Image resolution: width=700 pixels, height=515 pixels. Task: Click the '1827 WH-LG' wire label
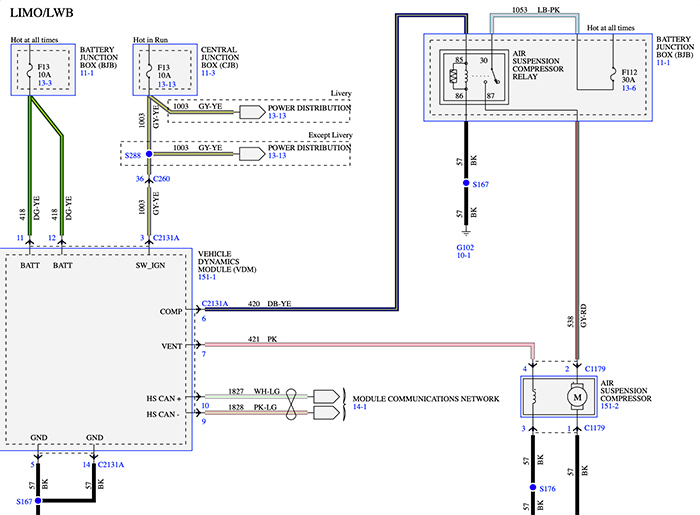[x=254, y=391]
